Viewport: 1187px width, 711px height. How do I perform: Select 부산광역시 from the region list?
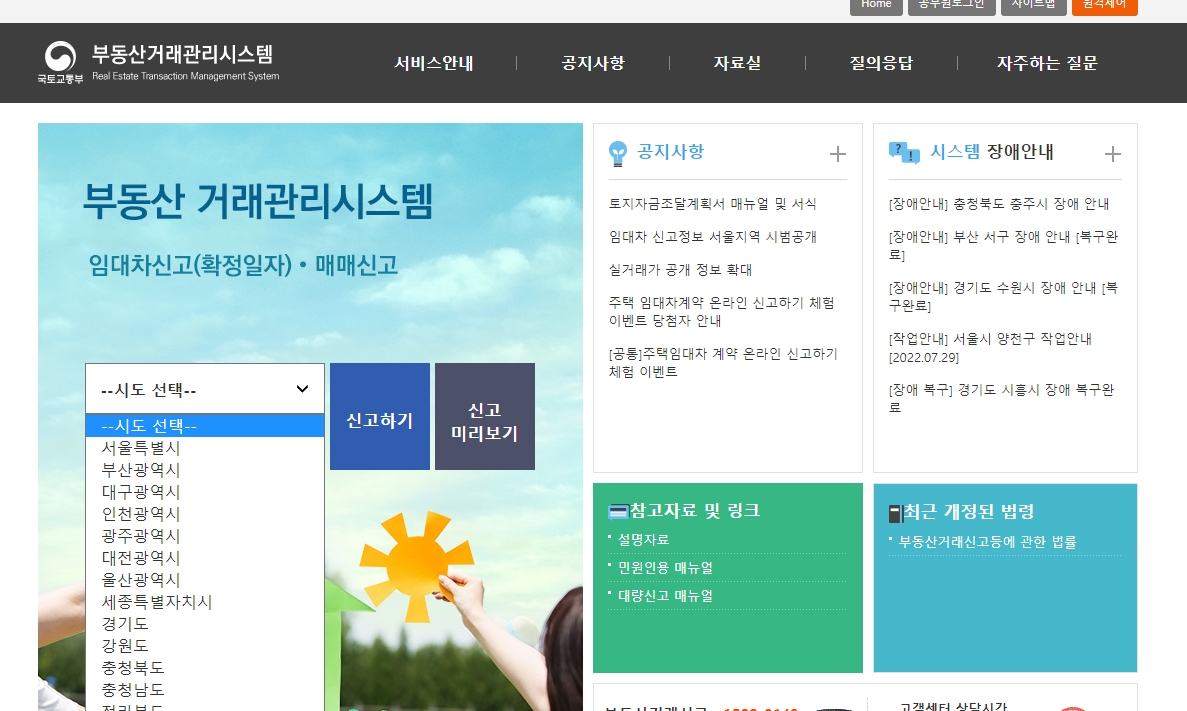(x=204, y=469)
